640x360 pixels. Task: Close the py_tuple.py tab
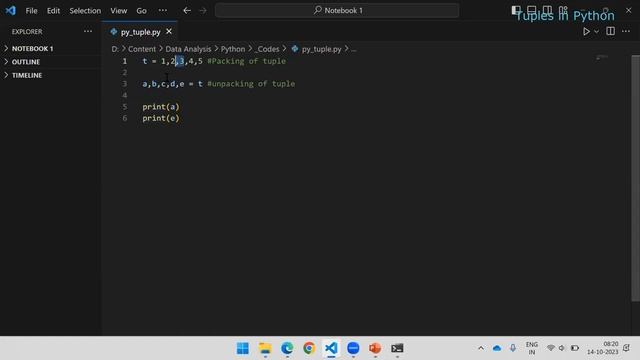[169, 31]
